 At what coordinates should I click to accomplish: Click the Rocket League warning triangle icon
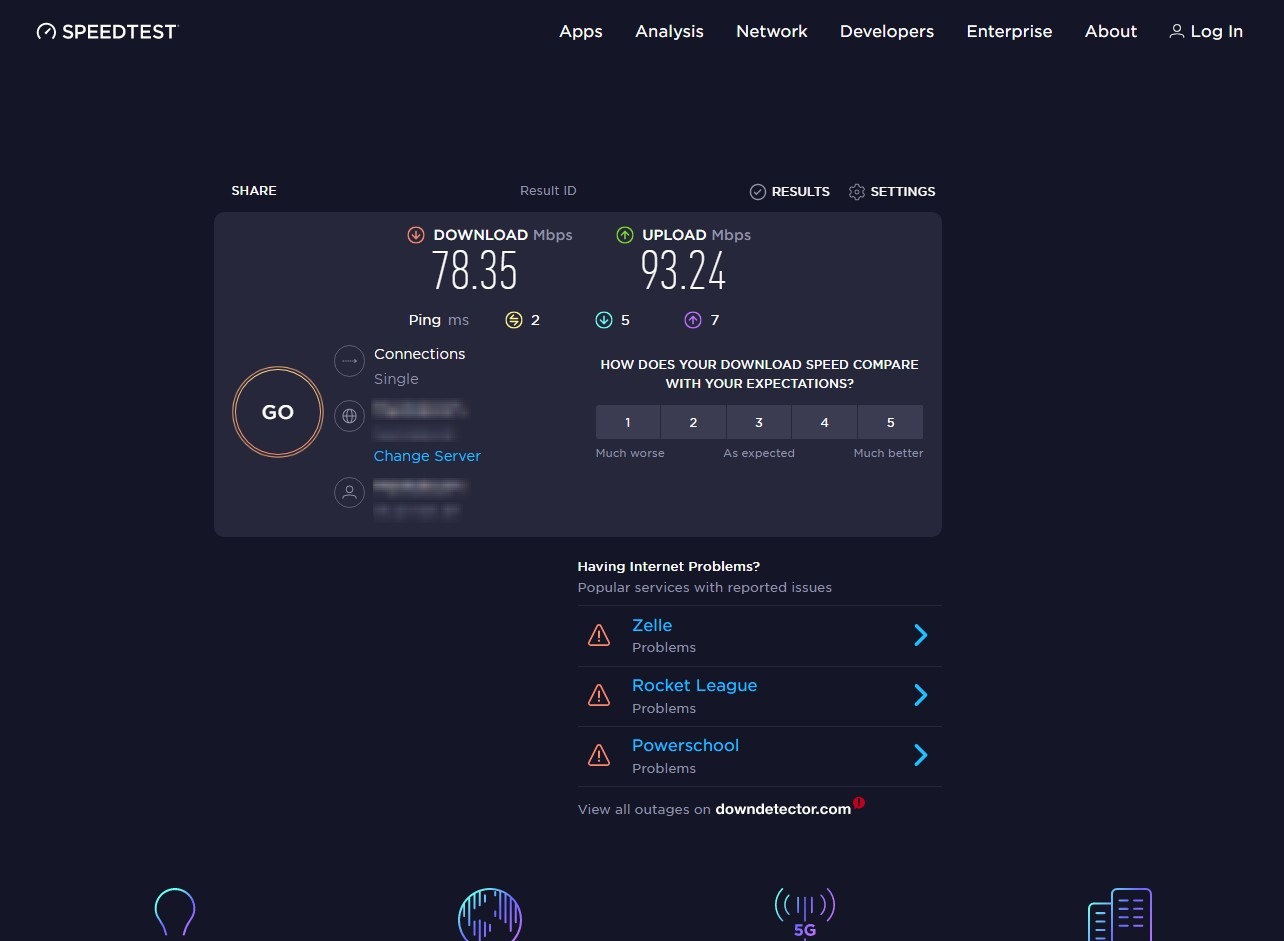pyautogui.click(x=599, y=695)
